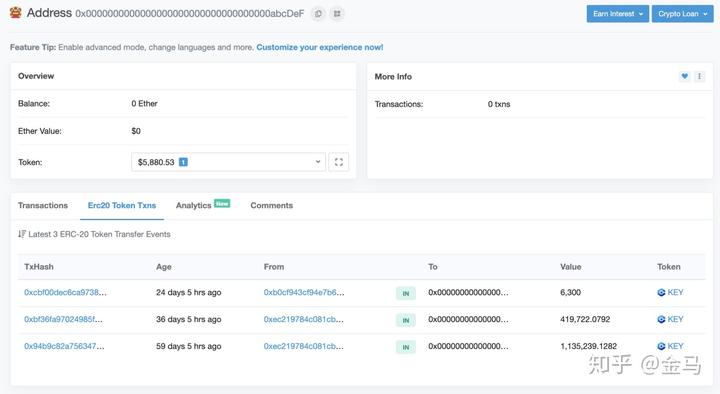
Task: Switch to the Transactions tab
Action: point(43,205)
